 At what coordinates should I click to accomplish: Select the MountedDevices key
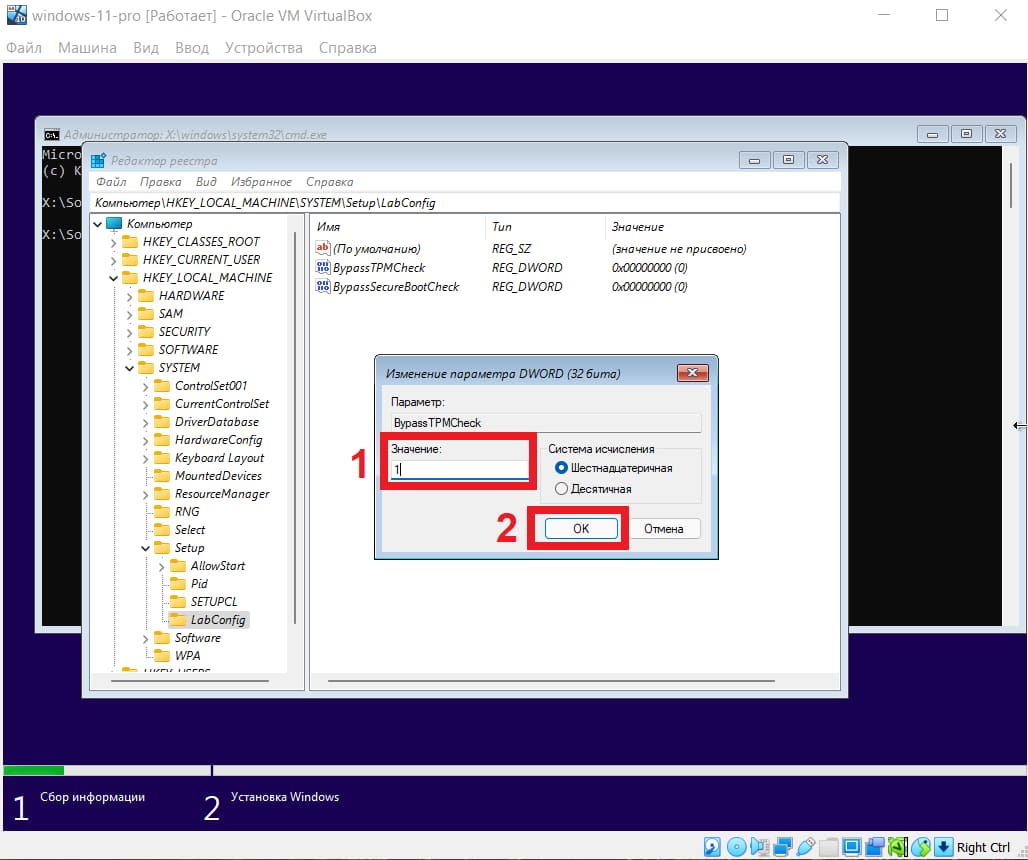(218, 476)
